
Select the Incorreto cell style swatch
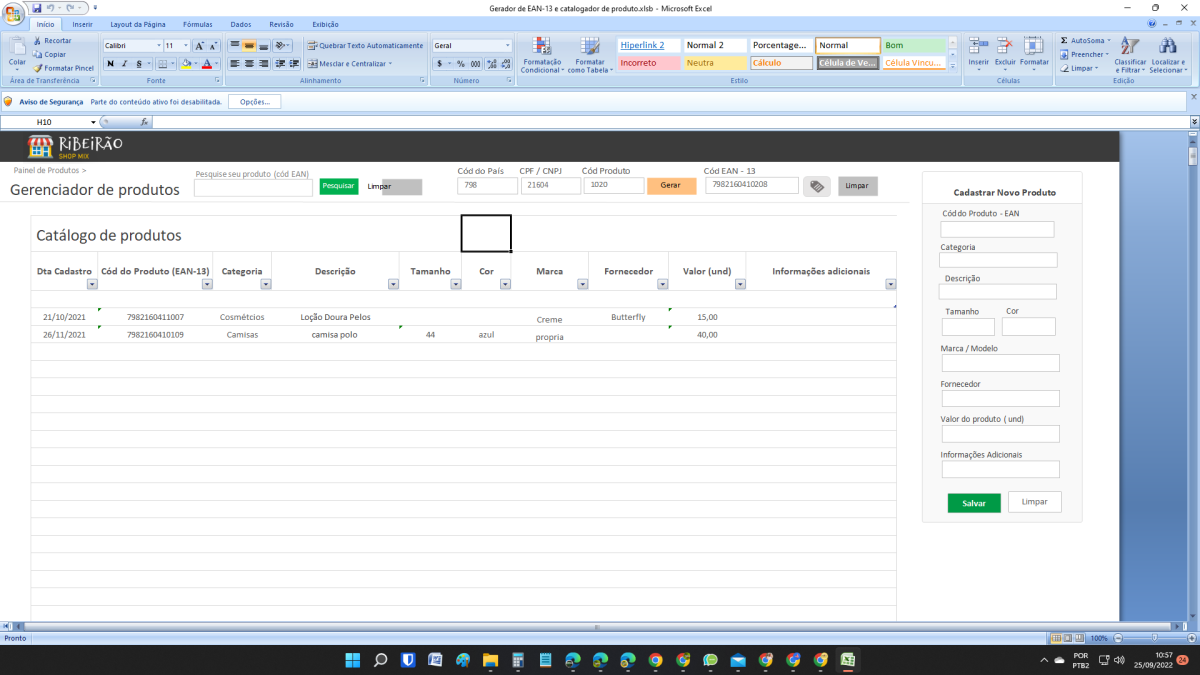(x=648, y=63)
